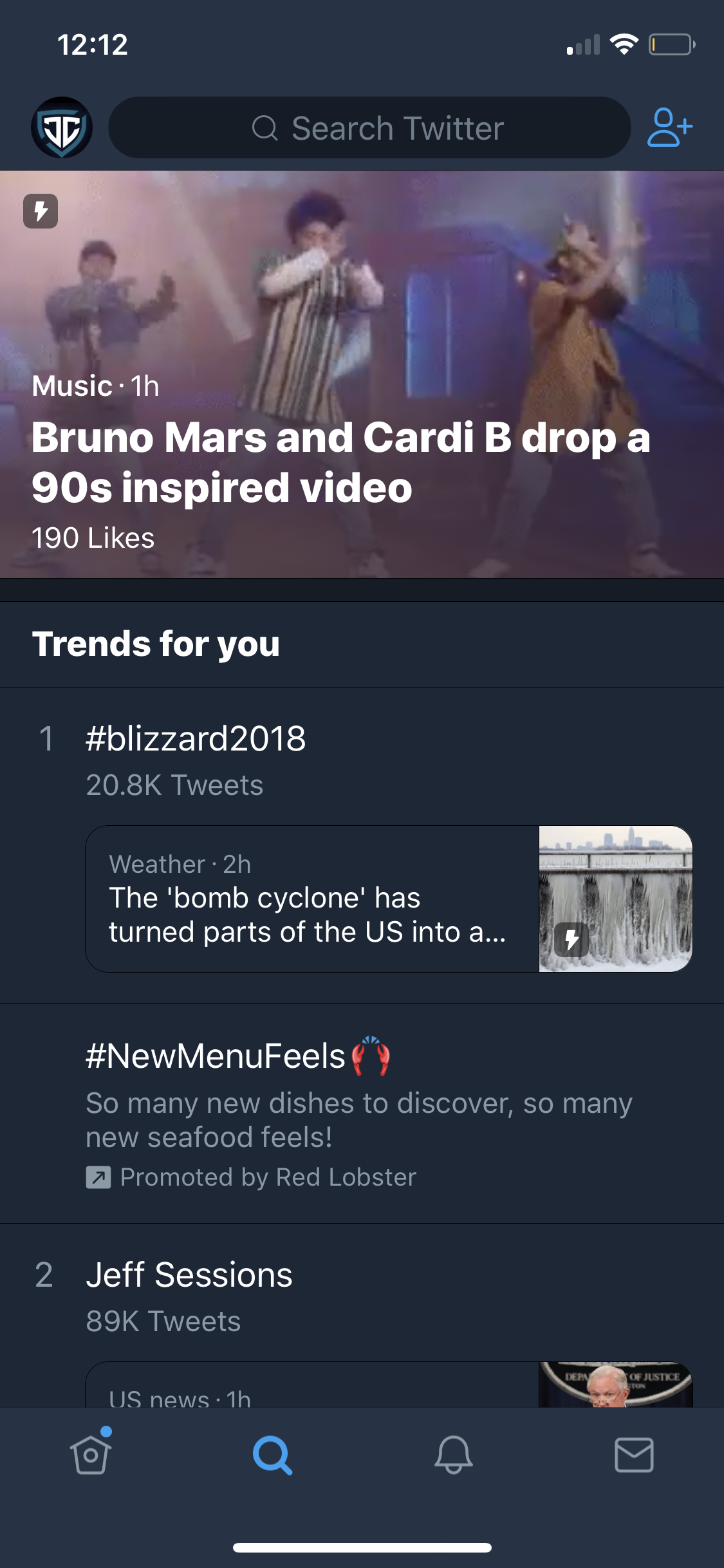
Task: Tap the add contacts person icon
Action: 669,127
